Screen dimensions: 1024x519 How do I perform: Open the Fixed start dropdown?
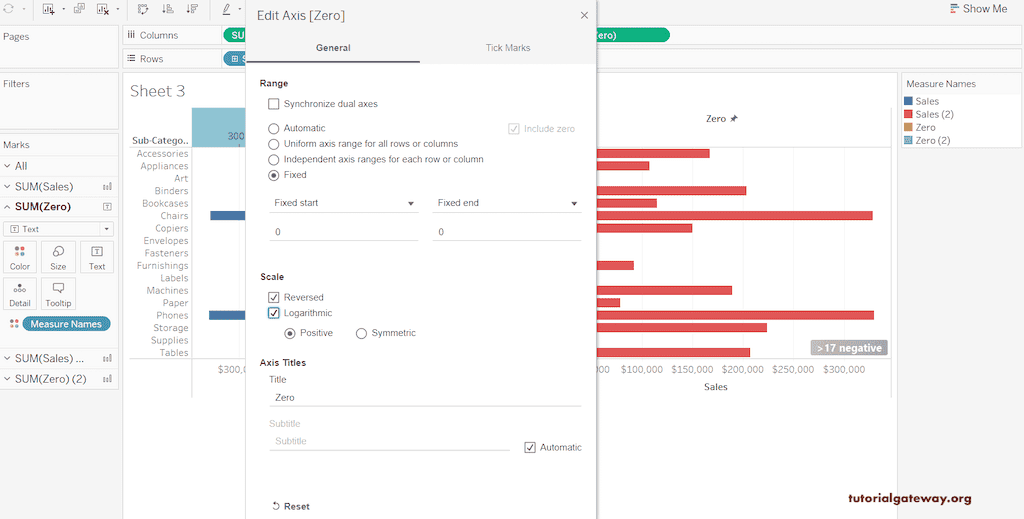(344, 203)
